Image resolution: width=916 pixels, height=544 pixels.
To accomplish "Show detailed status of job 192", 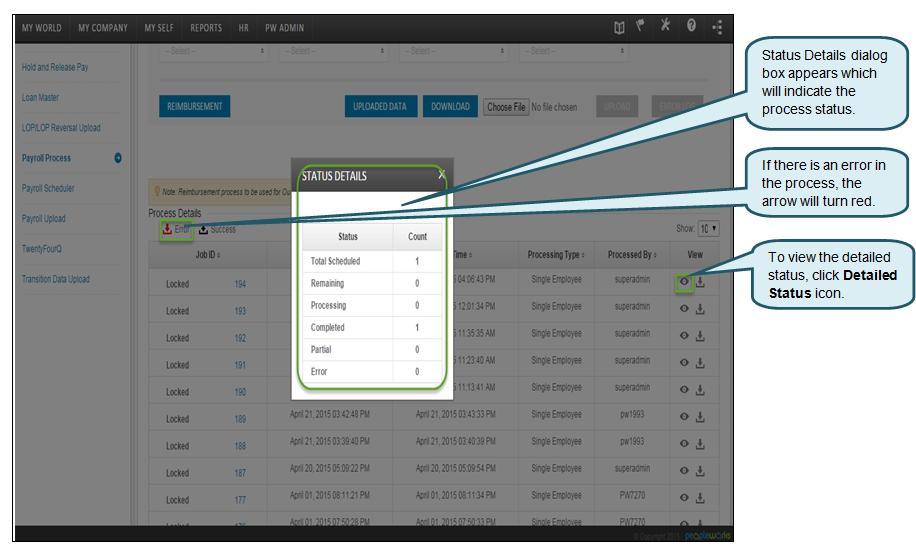I will pos(684,336).
